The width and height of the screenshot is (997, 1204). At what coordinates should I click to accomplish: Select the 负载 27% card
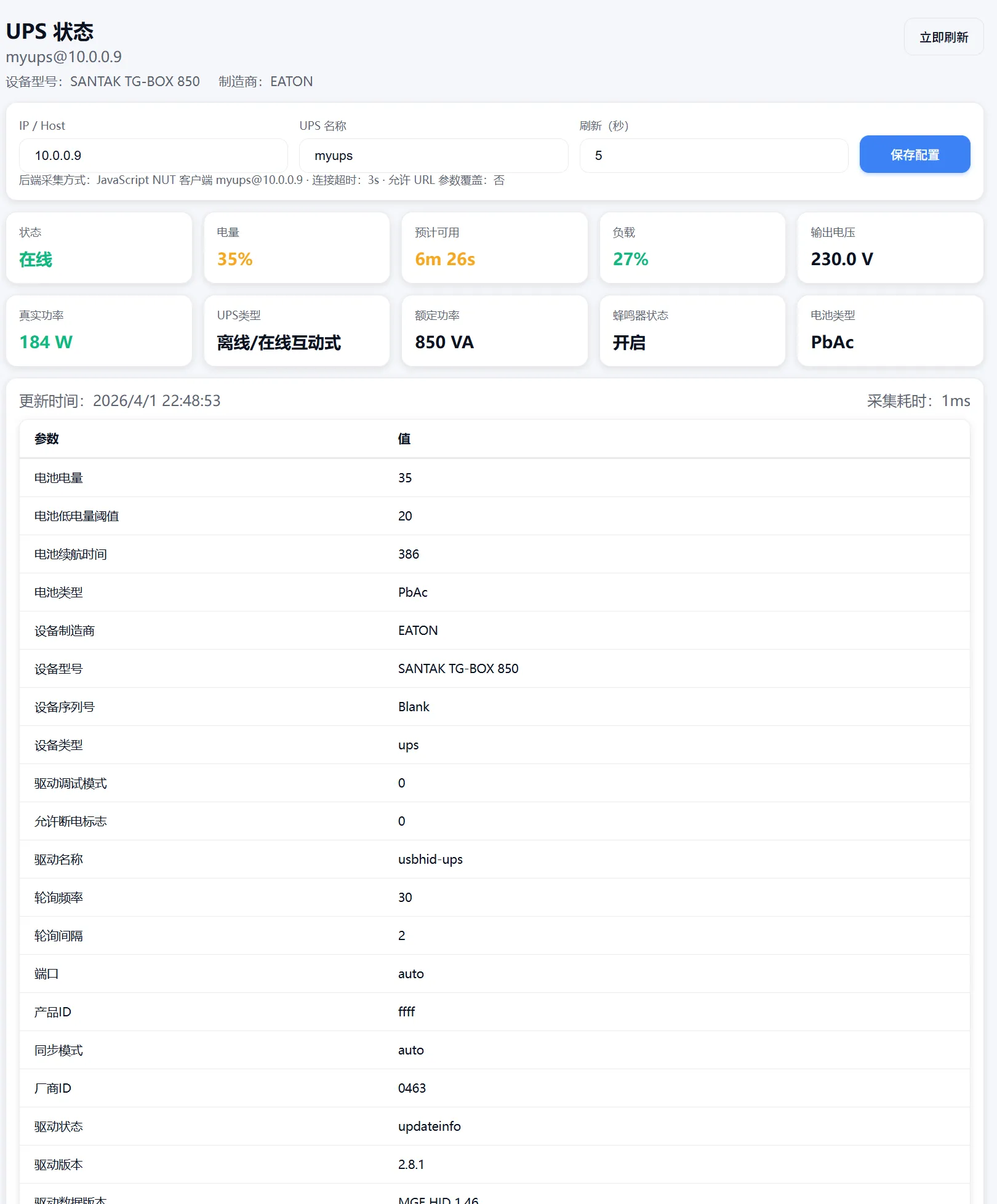pyautogui.click(x=692, y=247)
